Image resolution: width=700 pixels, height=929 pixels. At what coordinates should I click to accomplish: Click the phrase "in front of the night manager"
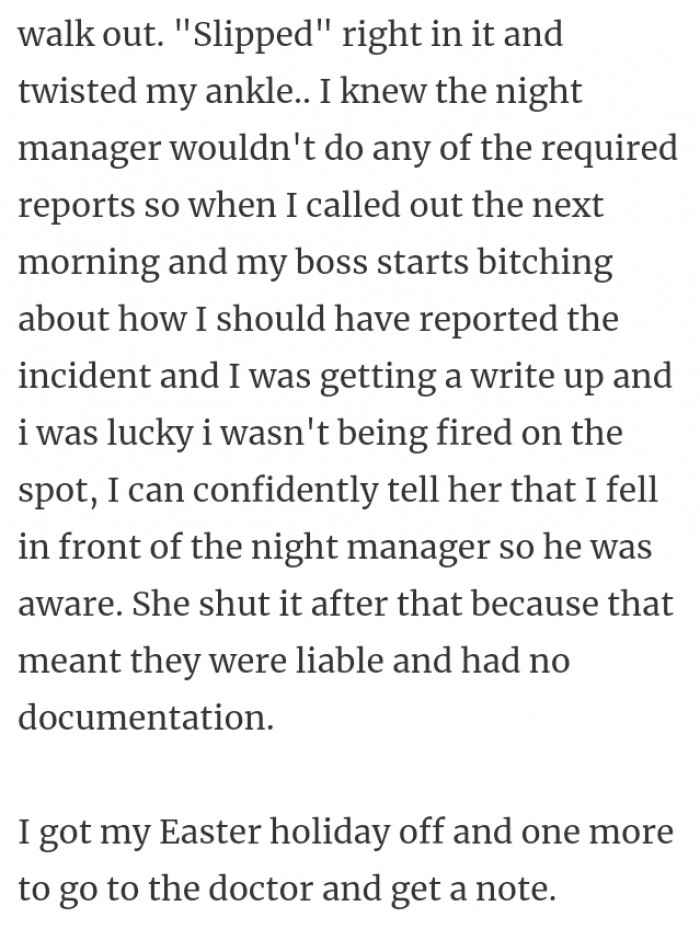click(254, 547)
